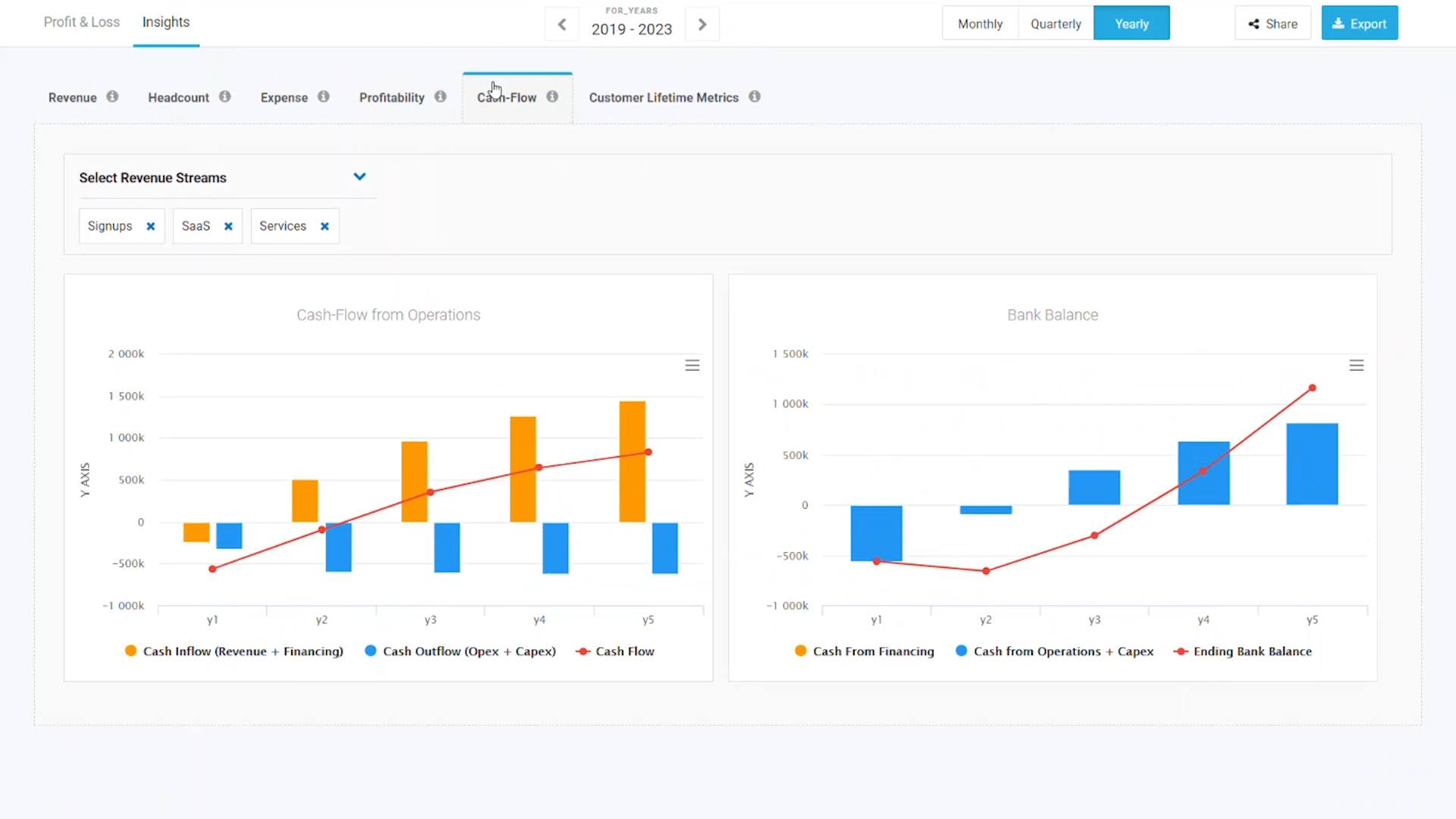Expand the Select Revenue Streams dropdown
1456x819 pixels.
coord(359,177)
